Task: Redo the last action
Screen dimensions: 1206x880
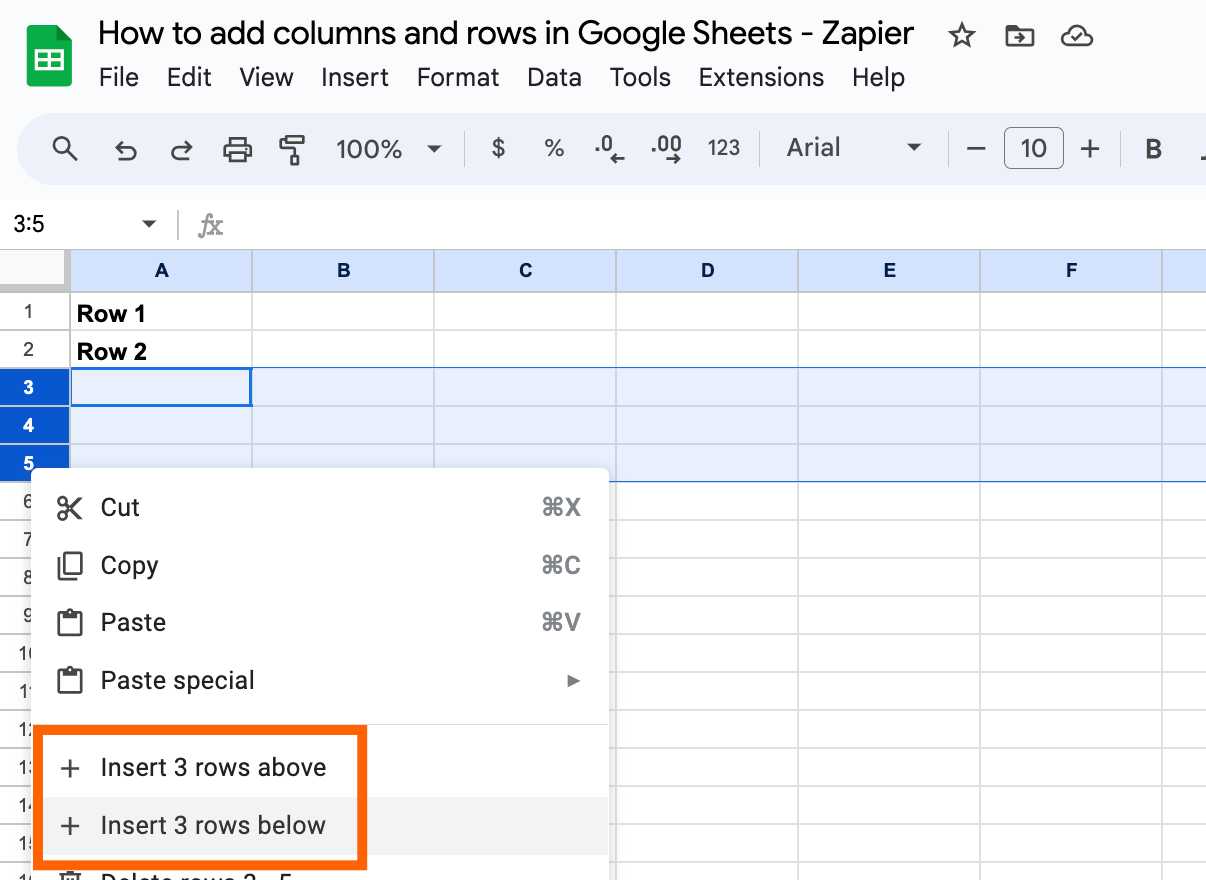Action: [x=181, y=150]
